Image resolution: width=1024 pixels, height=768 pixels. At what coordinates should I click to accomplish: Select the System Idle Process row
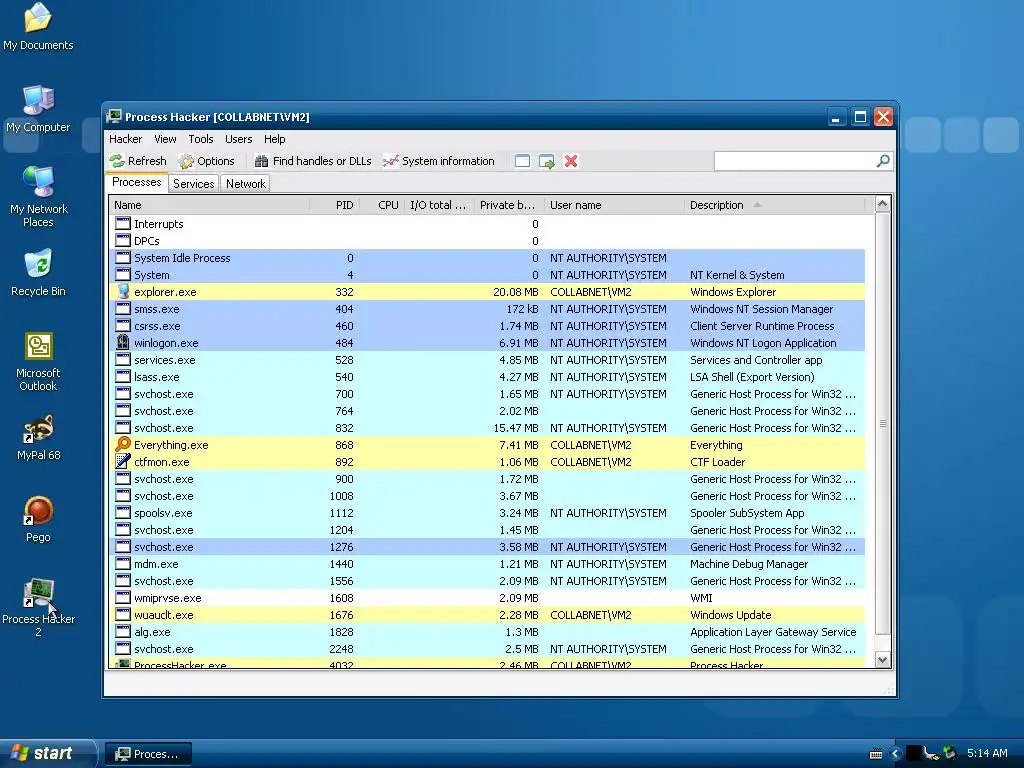(487, 258)
